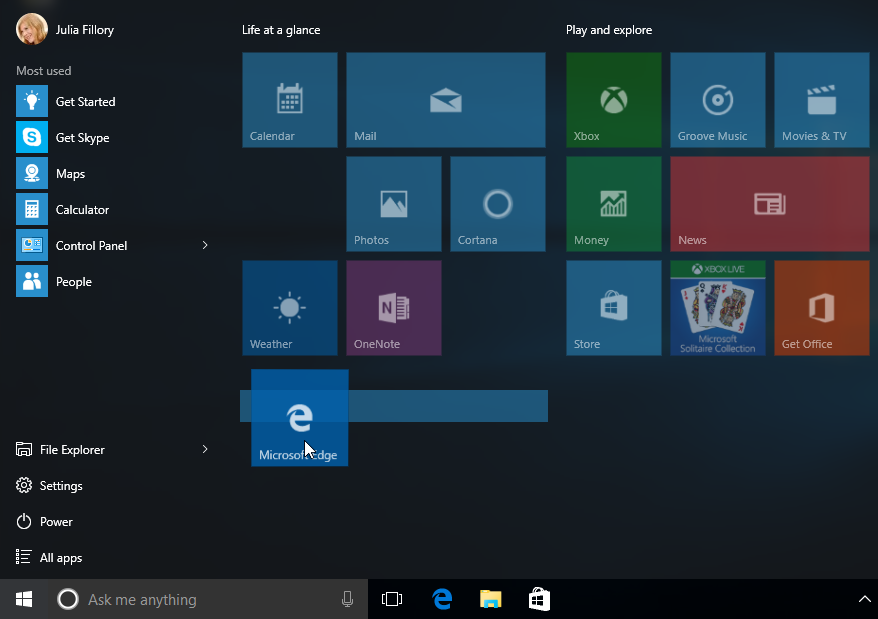Open the Photos tile
The width and height of the screenshot is (878, 619).
pyautogui.click(x=393, y=203)
